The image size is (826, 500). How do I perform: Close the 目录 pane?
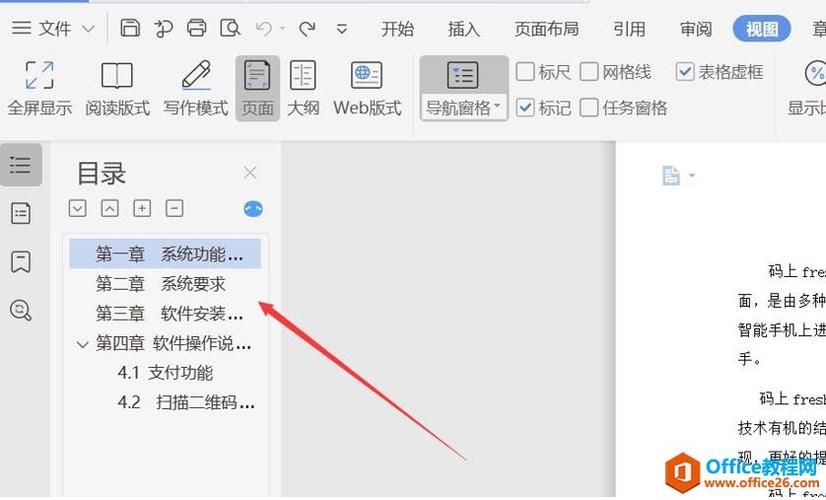tap(250, 173)
